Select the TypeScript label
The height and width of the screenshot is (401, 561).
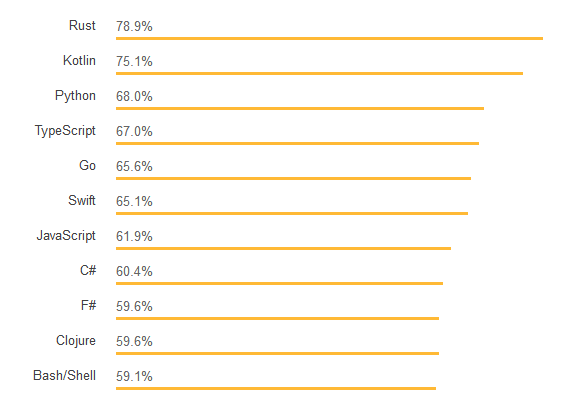coord(65,131)
